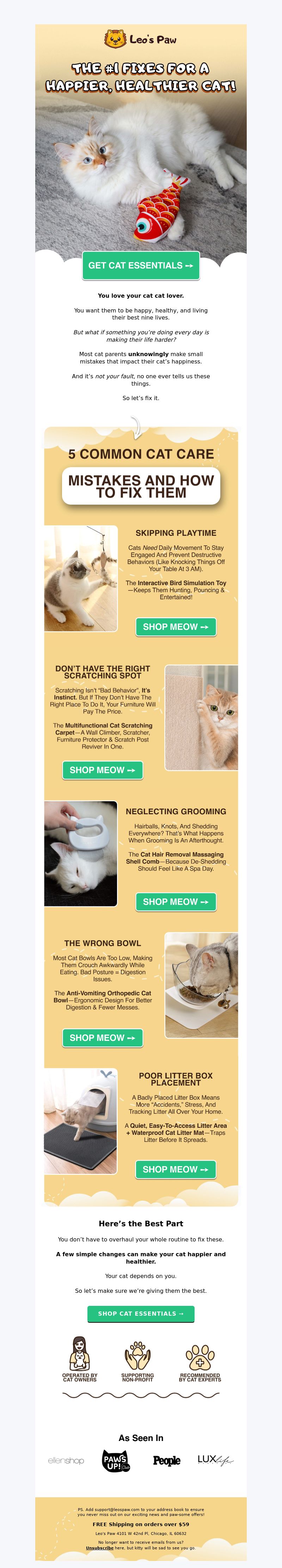282x1568 pixels.
Task: Click the LUXlife logo
Action: point(215,1460)
